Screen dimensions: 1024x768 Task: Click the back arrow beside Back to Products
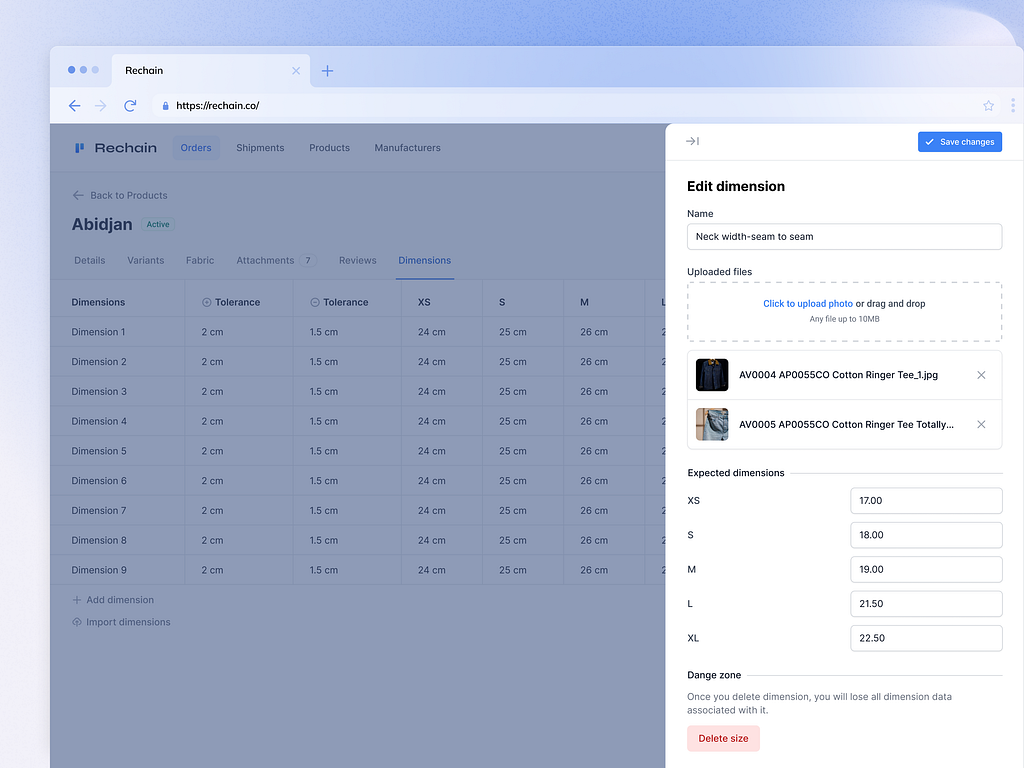pyautogui.click(x=79, y=195)
